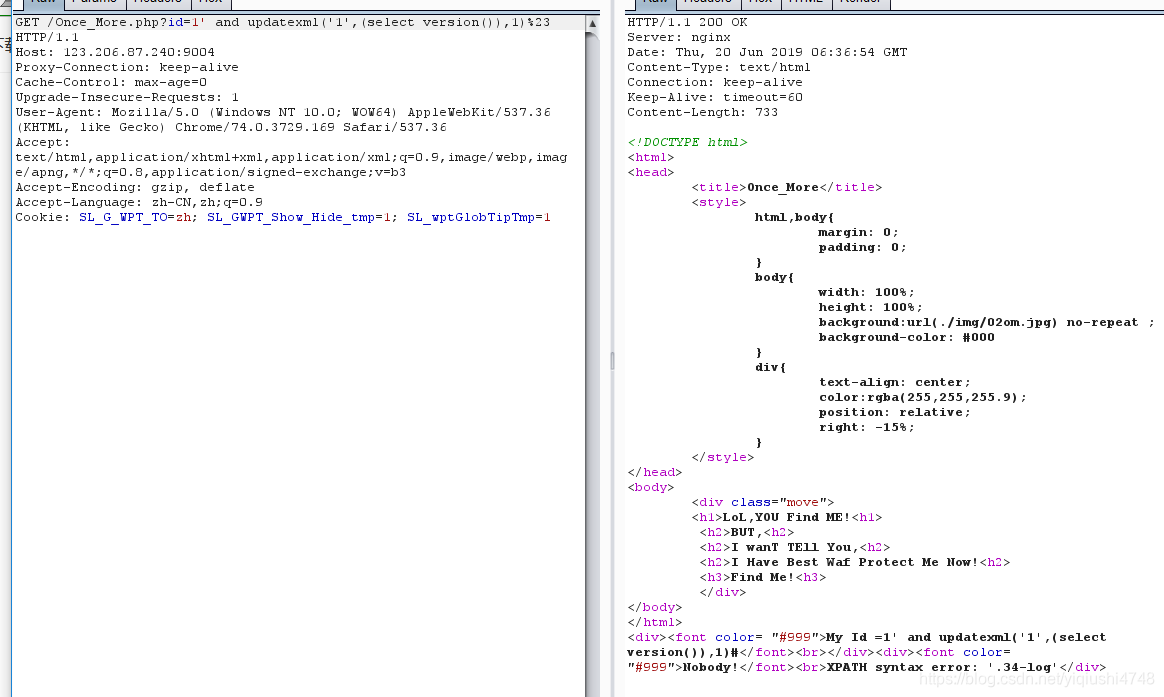The height and width of the screenshot is (697, 1164).
Task: Click the closing </style> tag
Action: [722, 457]
